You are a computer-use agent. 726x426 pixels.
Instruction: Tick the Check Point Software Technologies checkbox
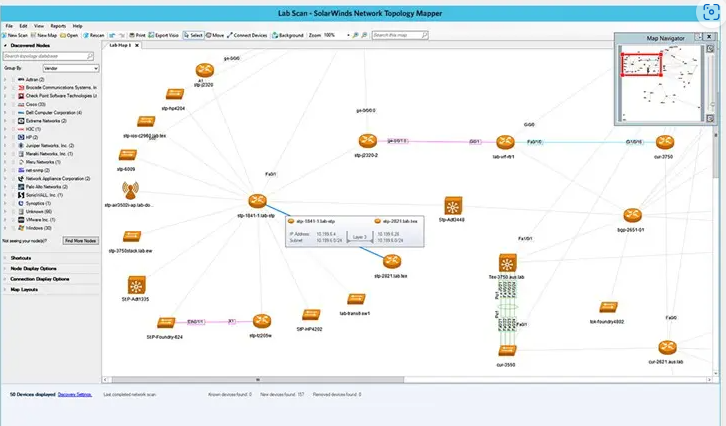tap(13, 96)
